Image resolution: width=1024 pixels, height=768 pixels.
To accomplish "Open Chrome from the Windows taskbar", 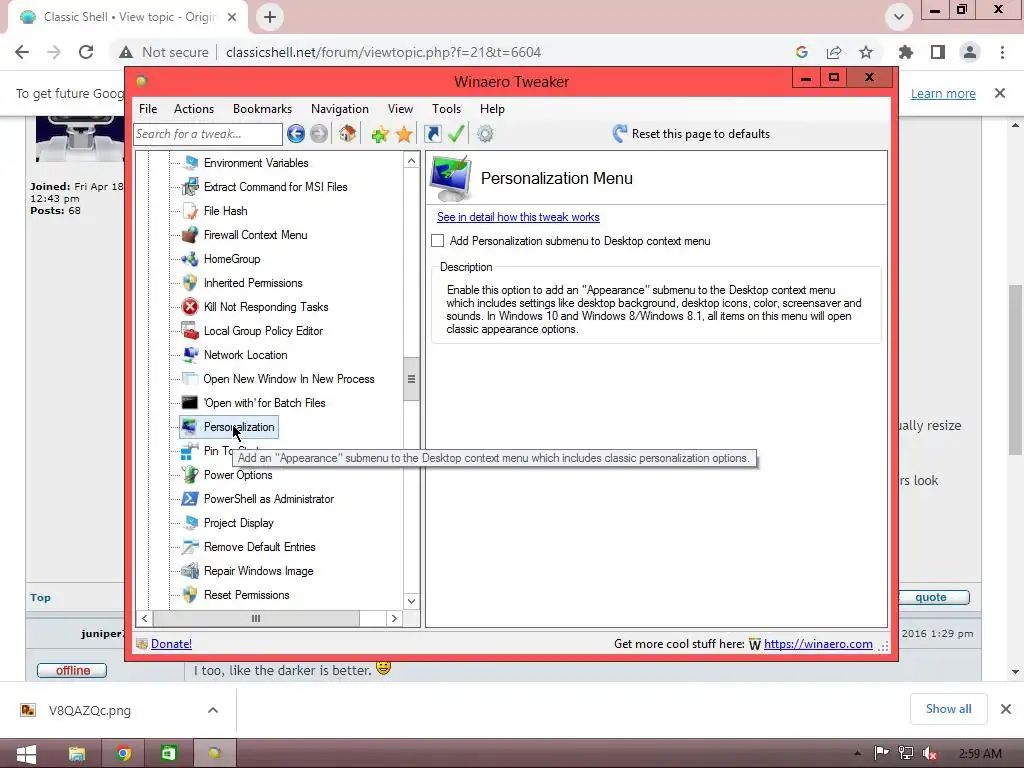I will click(x=123, y=754).
